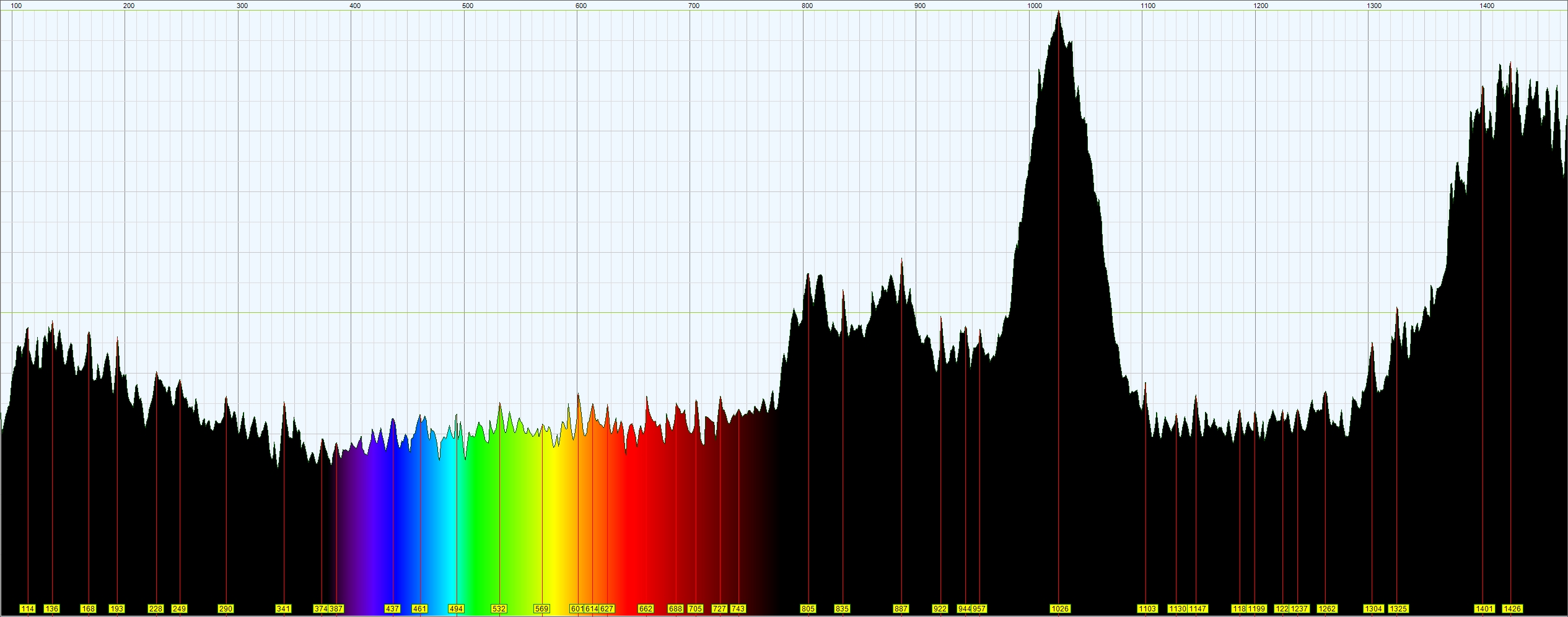Click the 805 peak label
Screen dimensions: 1568x617
coord(808,609)
